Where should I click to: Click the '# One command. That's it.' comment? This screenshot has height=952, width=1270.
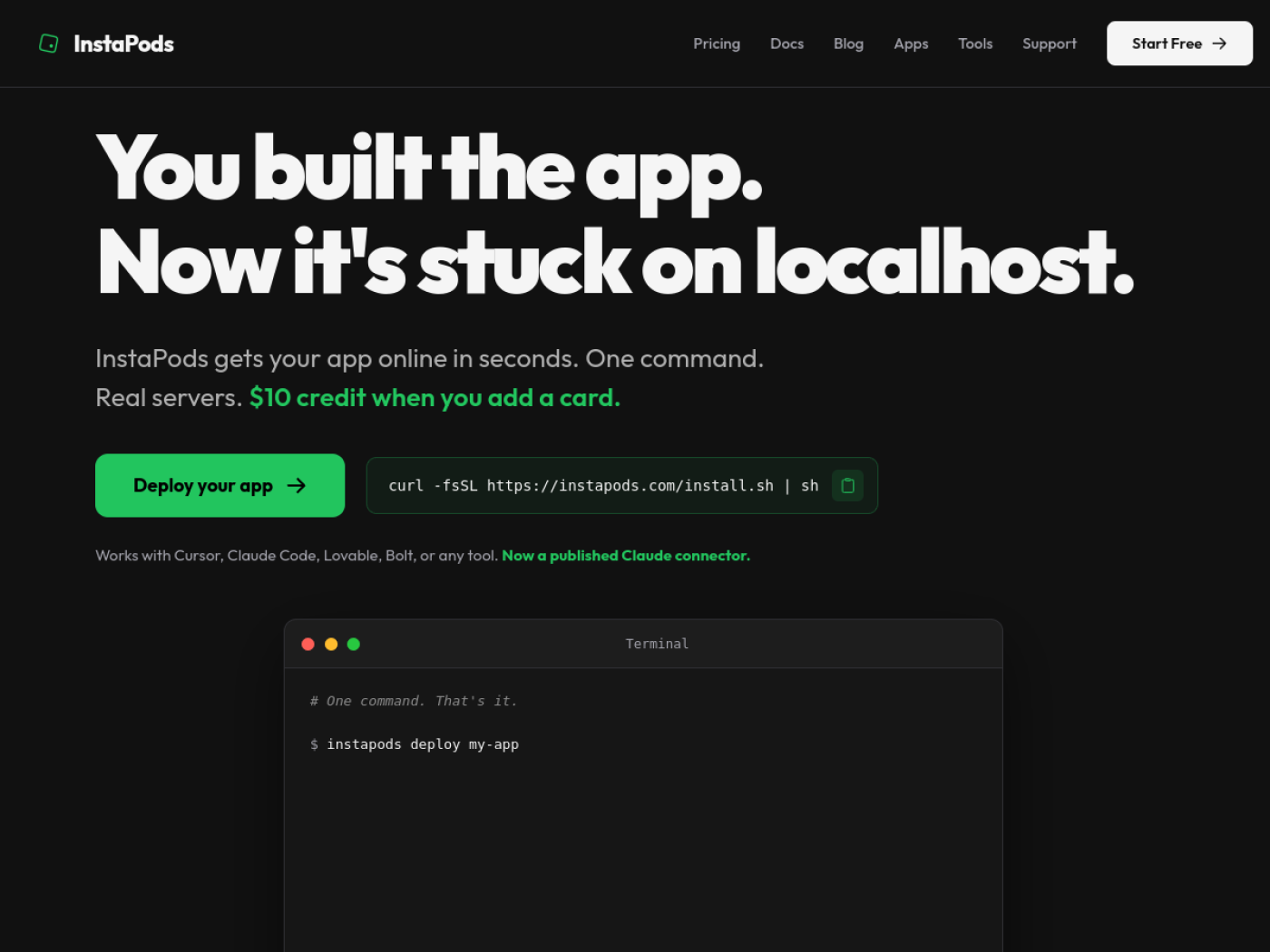coord(414,701)
